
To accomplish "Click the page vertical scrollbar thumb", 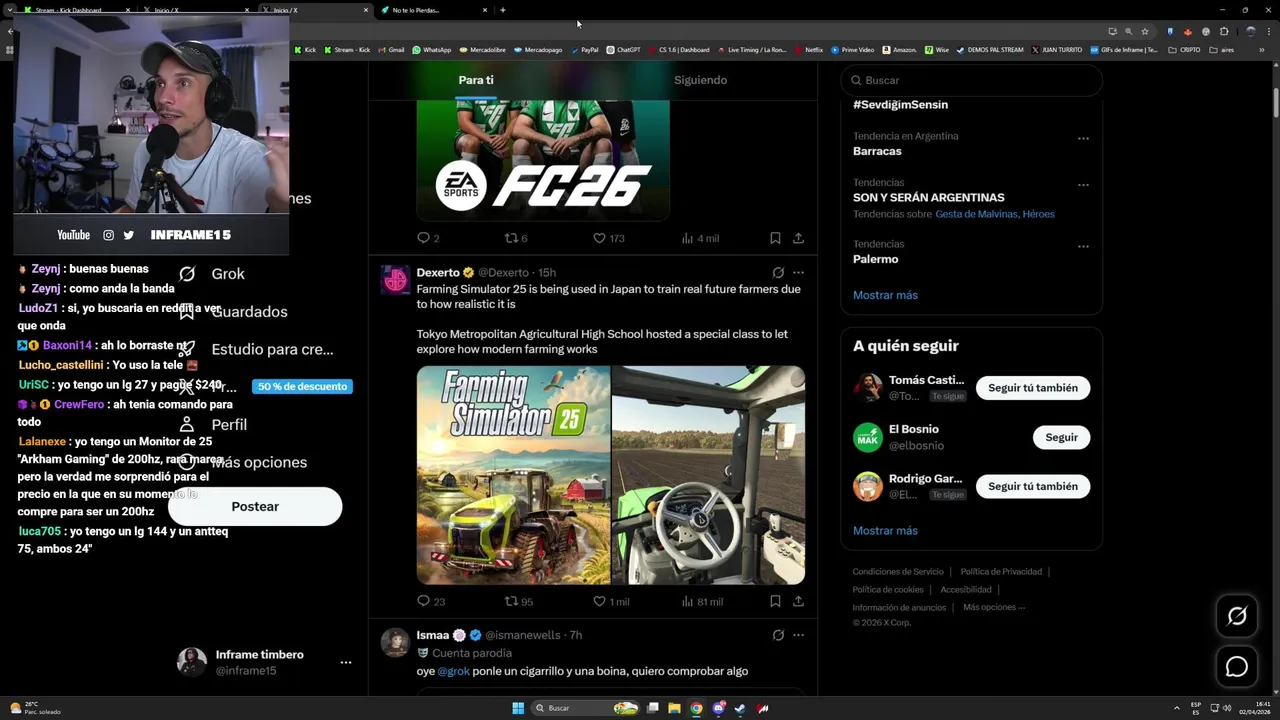I will 1275,103.
